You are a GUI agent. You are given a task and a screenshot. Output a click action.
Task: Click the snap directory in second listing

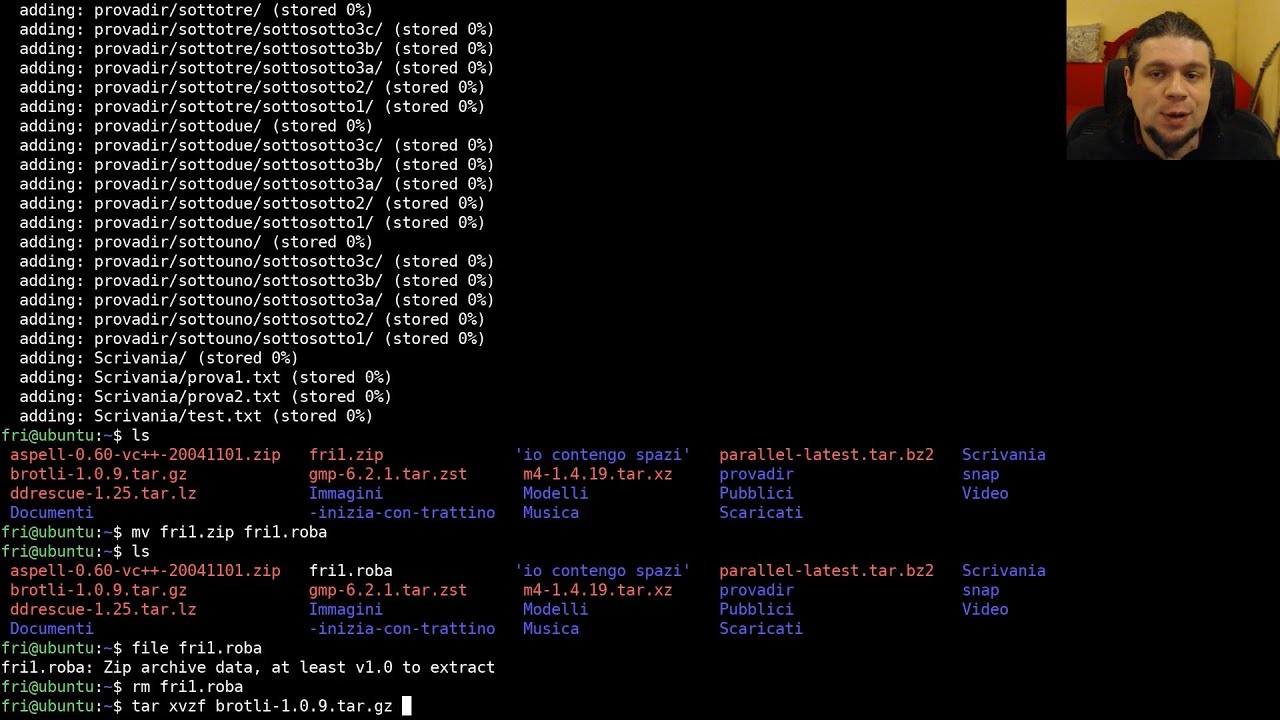980,590
